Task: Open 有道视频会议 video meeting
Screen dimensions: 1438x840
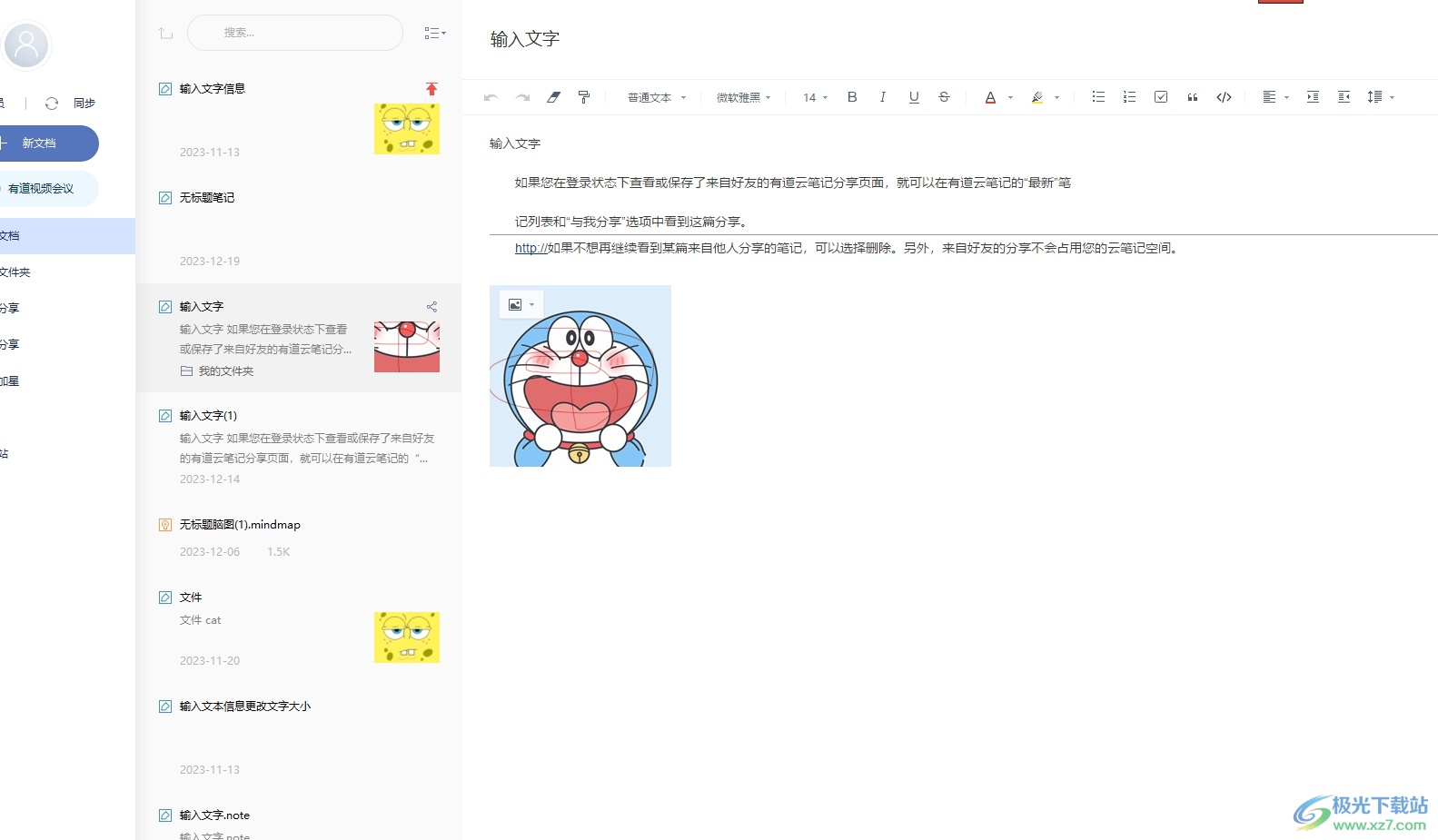Action: coord(49,189)
